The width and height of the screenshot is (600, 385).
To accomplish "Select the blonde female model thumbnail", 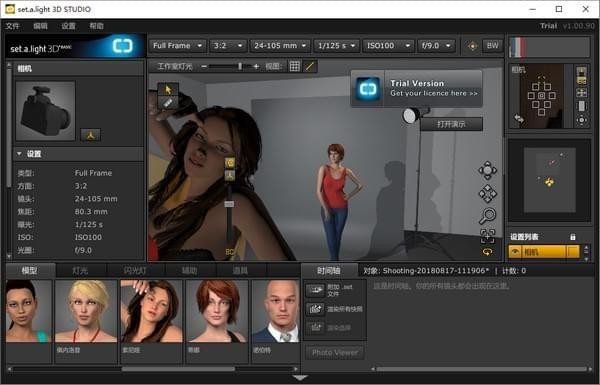I will tap(86, 311).
